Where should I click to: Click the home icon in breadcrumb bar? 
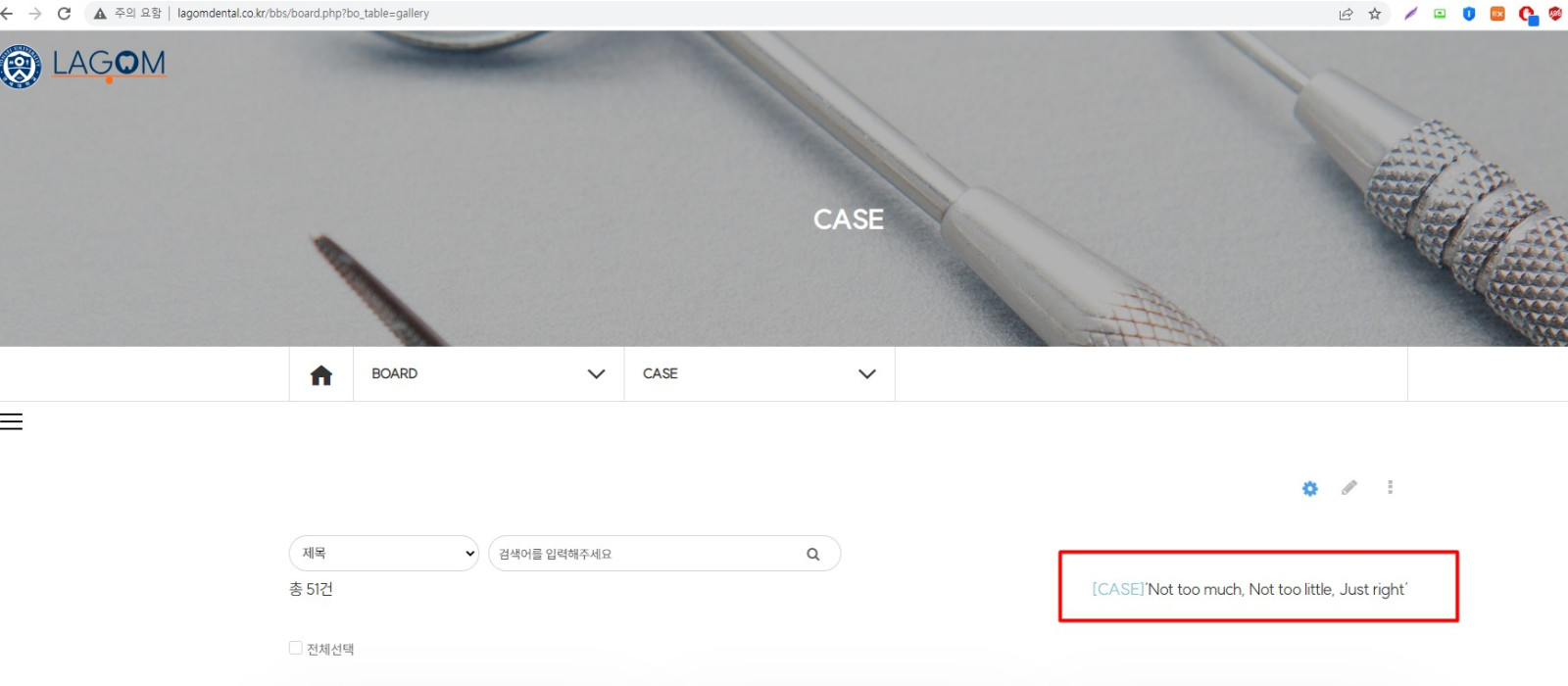(321, 374)
